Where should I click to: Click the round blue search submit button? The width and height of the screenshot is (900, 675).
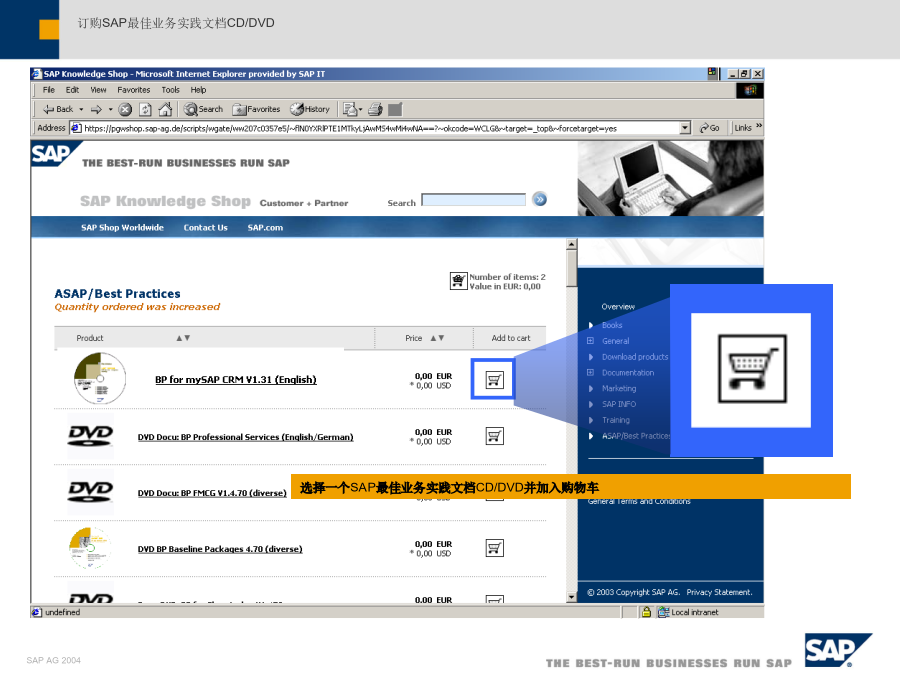[540, 199]
